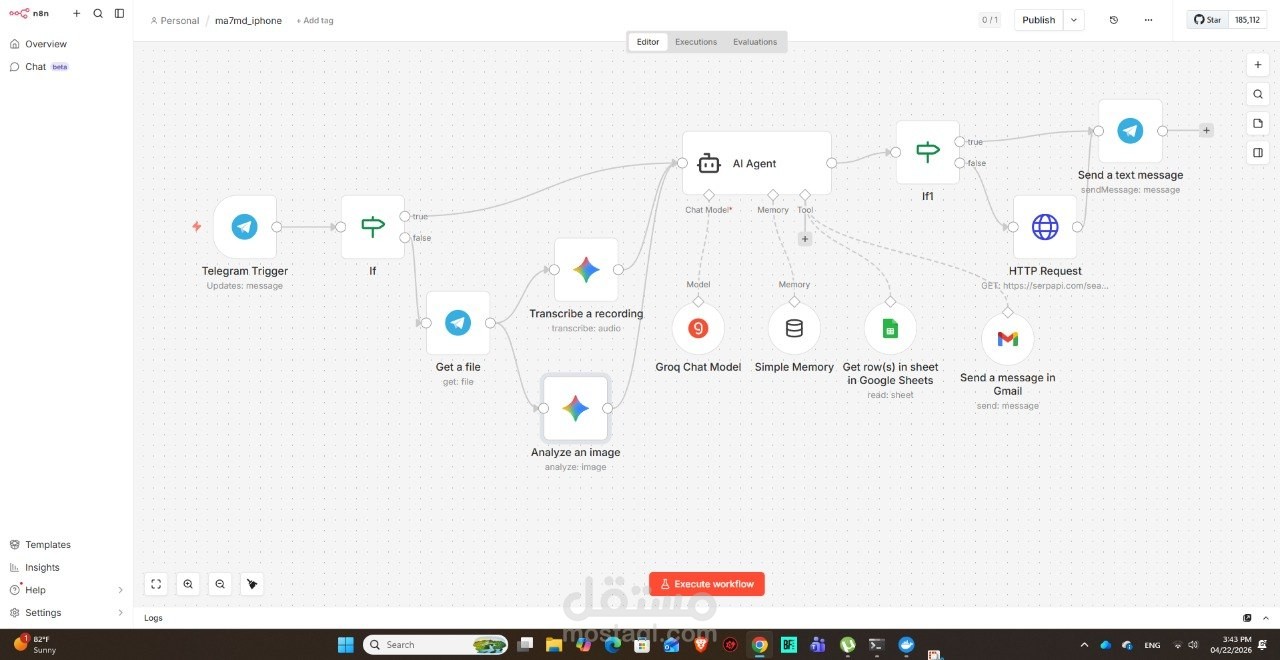Click add node plus on canvas toolbar

[x=1258, y=65]
